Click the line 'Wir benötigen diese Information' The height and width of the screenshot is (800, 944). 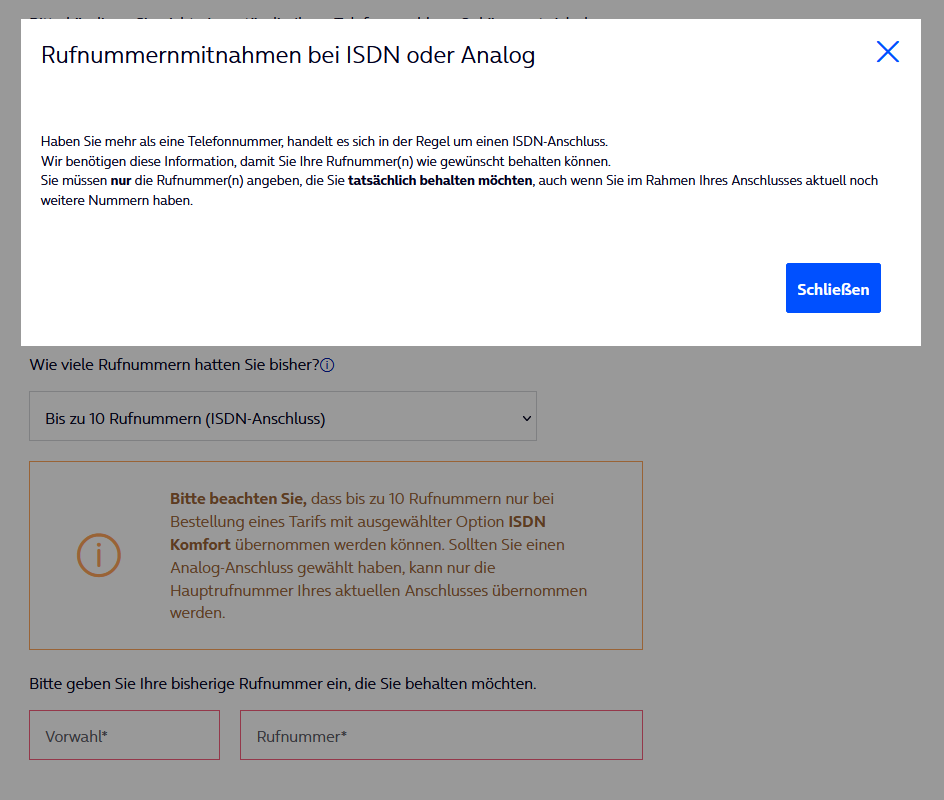pyautogui.click(x=325, y=161)
